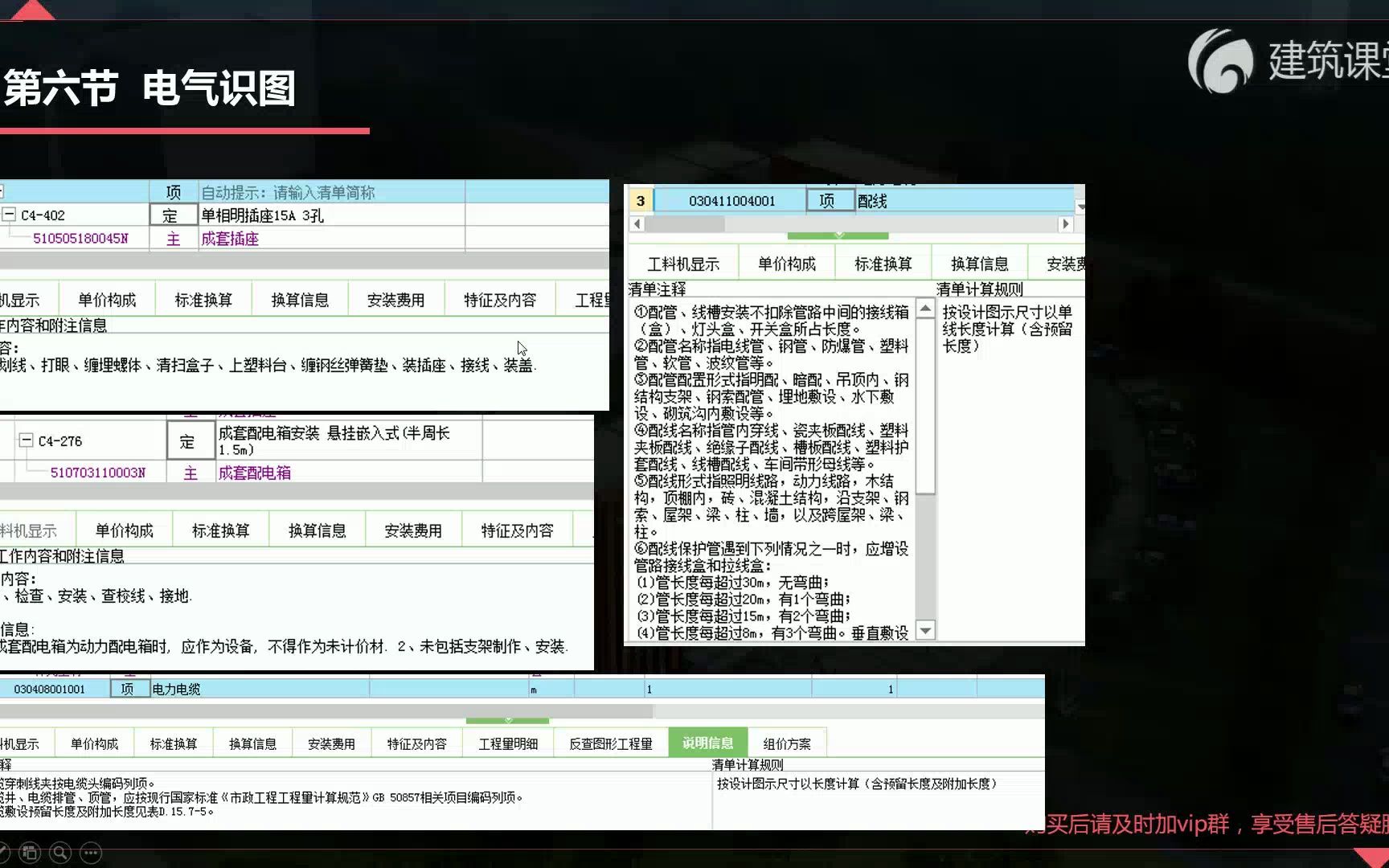Click the green chevron splitter below the 配线 row

(839, 235)
